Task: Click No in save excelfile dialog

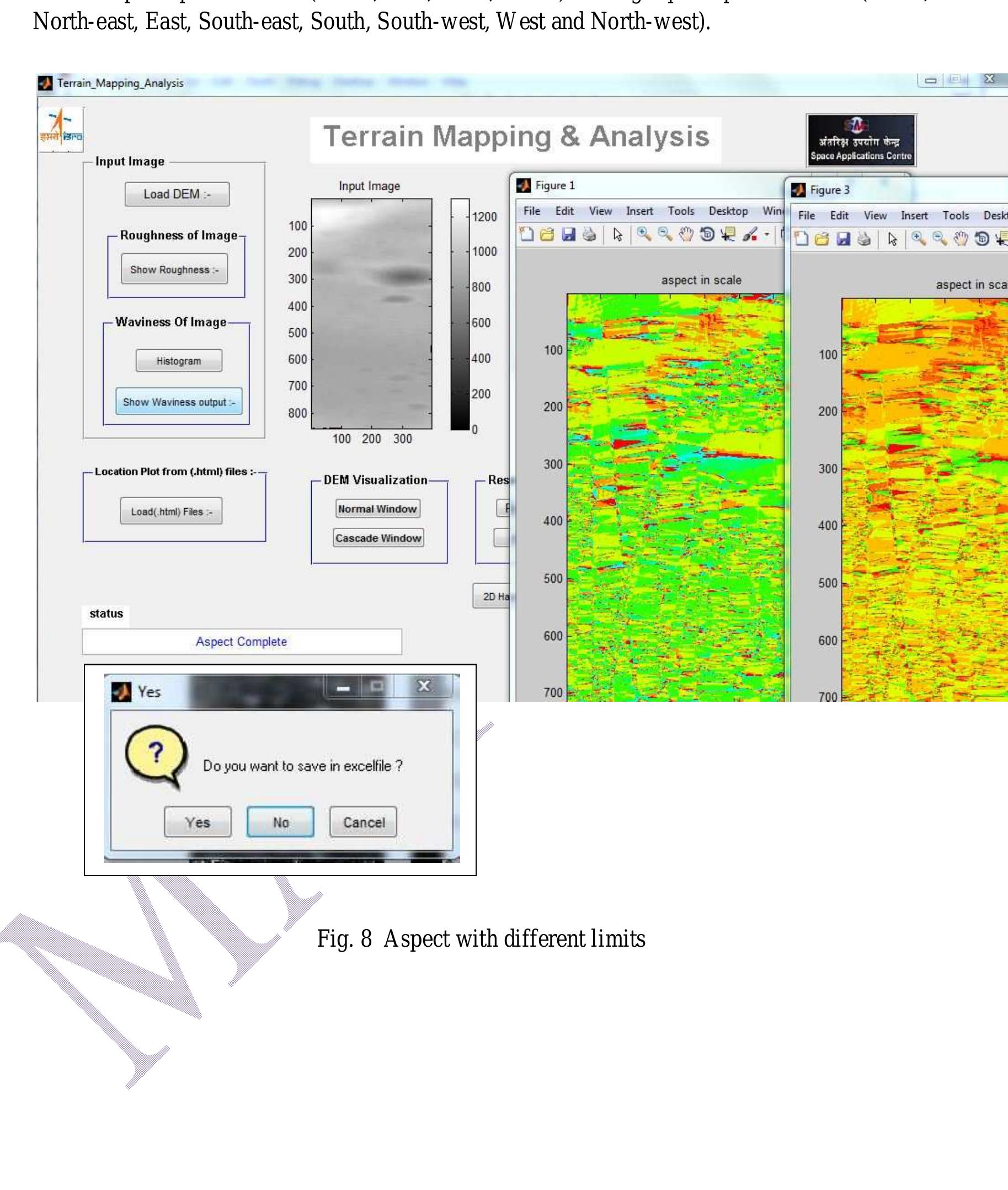Action: pos(280,822)
